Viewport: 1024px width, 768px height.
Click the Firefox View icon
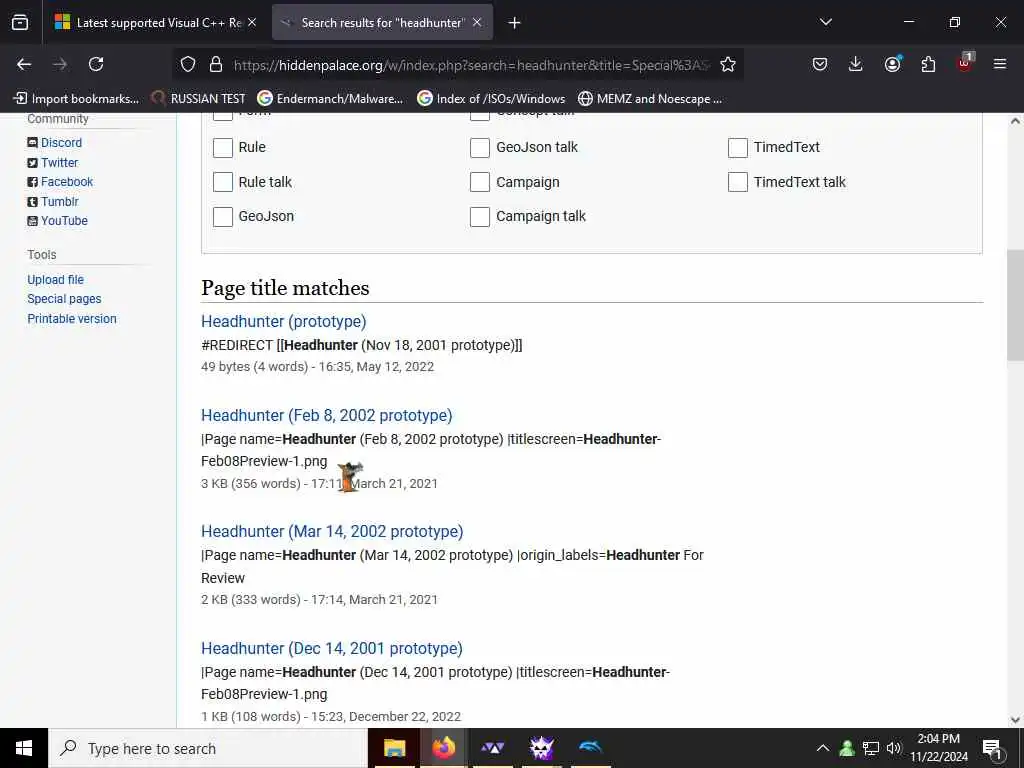pos(20,22)
